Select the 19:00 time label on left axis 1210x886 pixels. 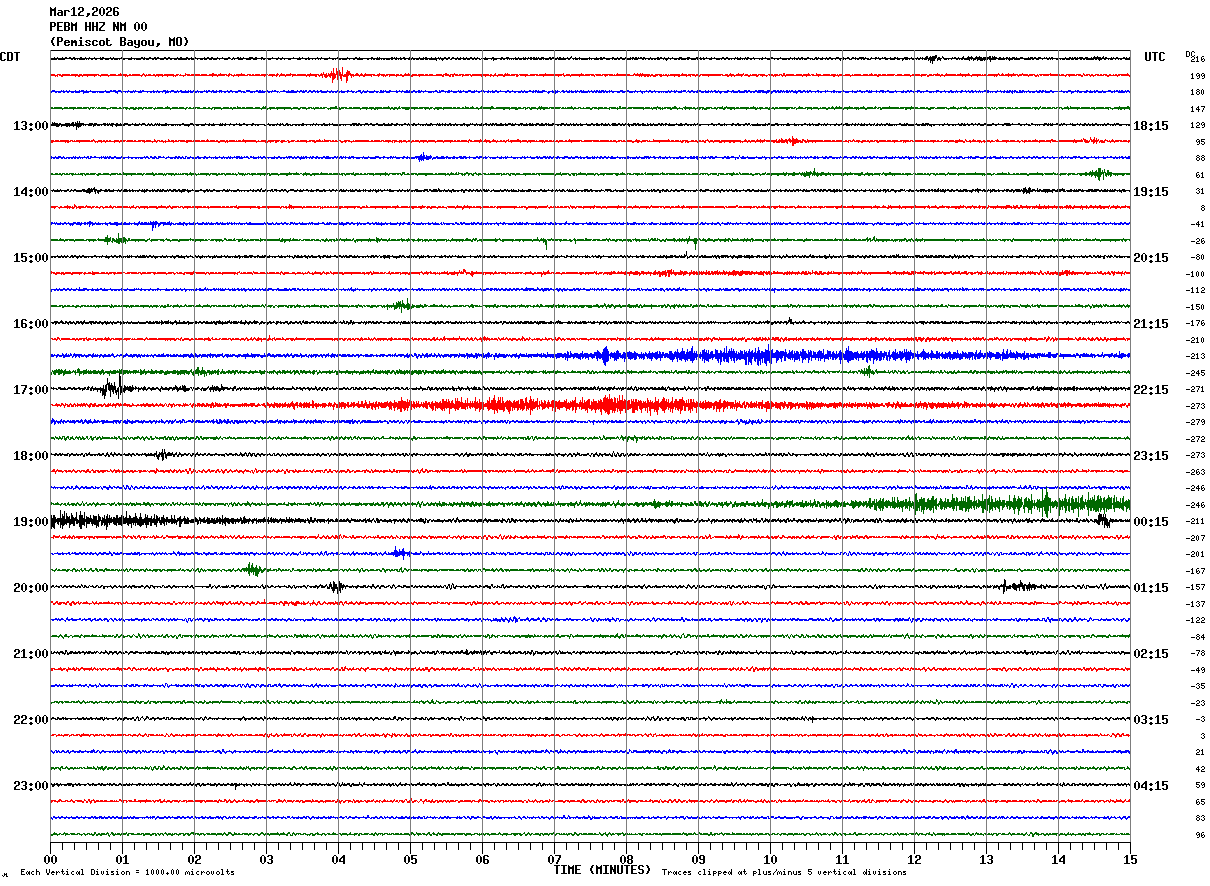(x=30, y=522)
